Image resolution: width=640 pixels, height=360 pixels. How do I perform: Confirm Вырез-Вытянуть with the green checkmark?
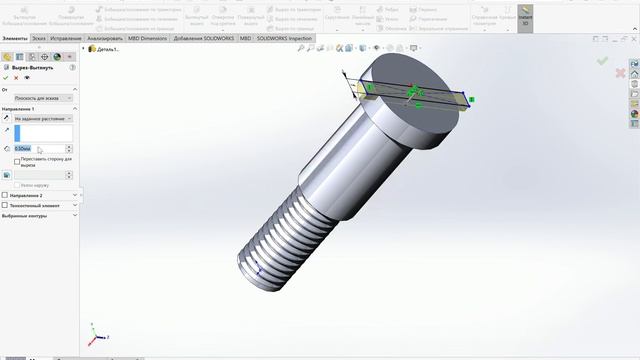[x=5, y=78]
